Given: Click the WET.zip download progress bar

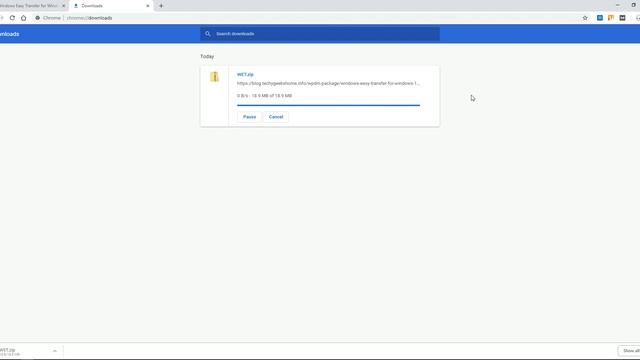Looking at the screenshot, I should pos(328,105).
